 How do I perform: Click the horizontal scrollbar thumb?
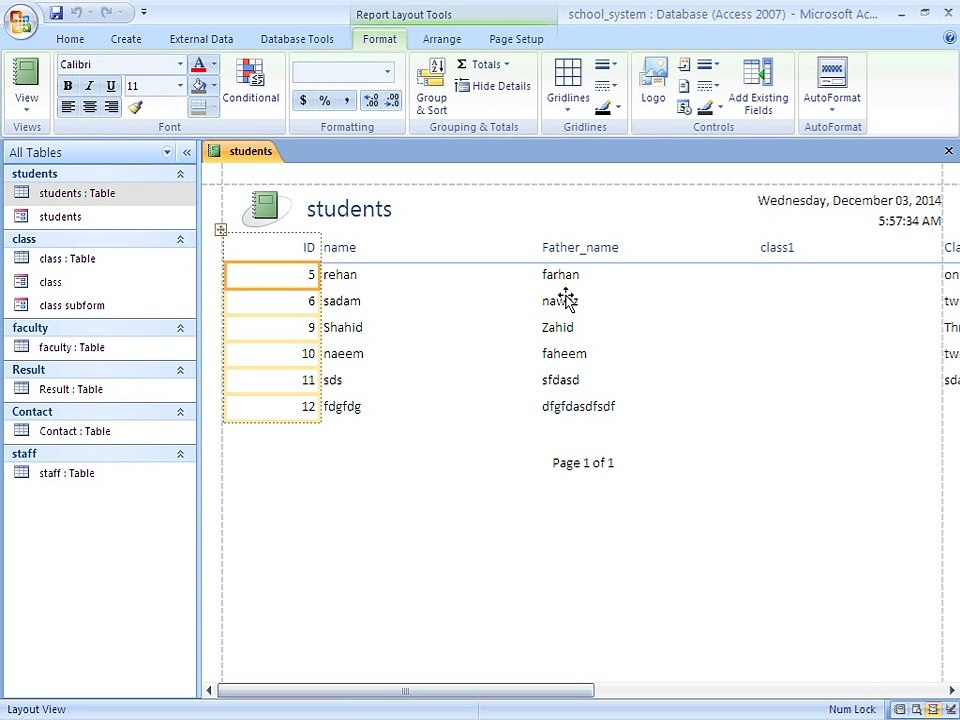click(x=405, y=691)
